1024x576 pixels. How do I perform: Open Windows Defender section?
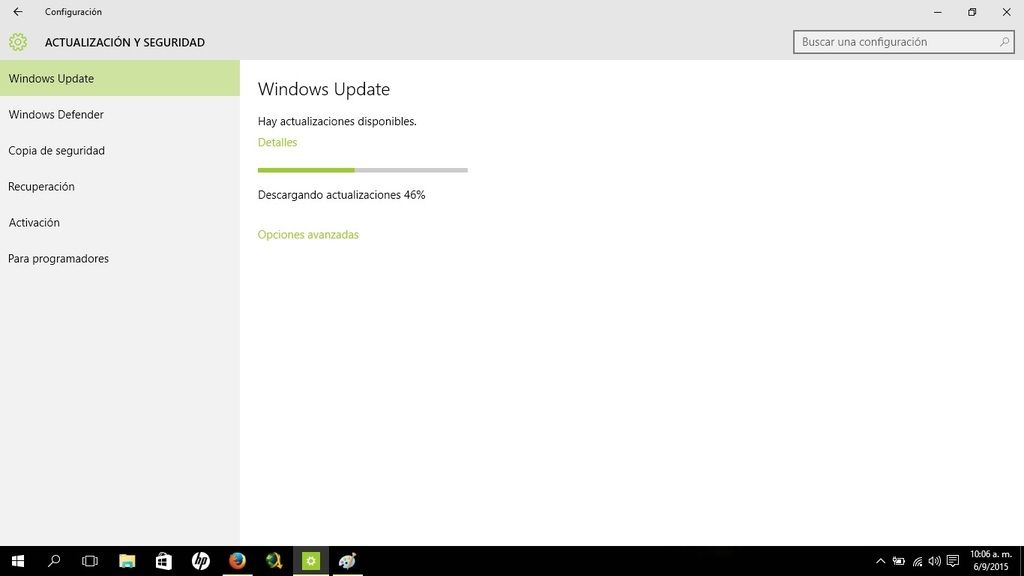tap(120, 114)
